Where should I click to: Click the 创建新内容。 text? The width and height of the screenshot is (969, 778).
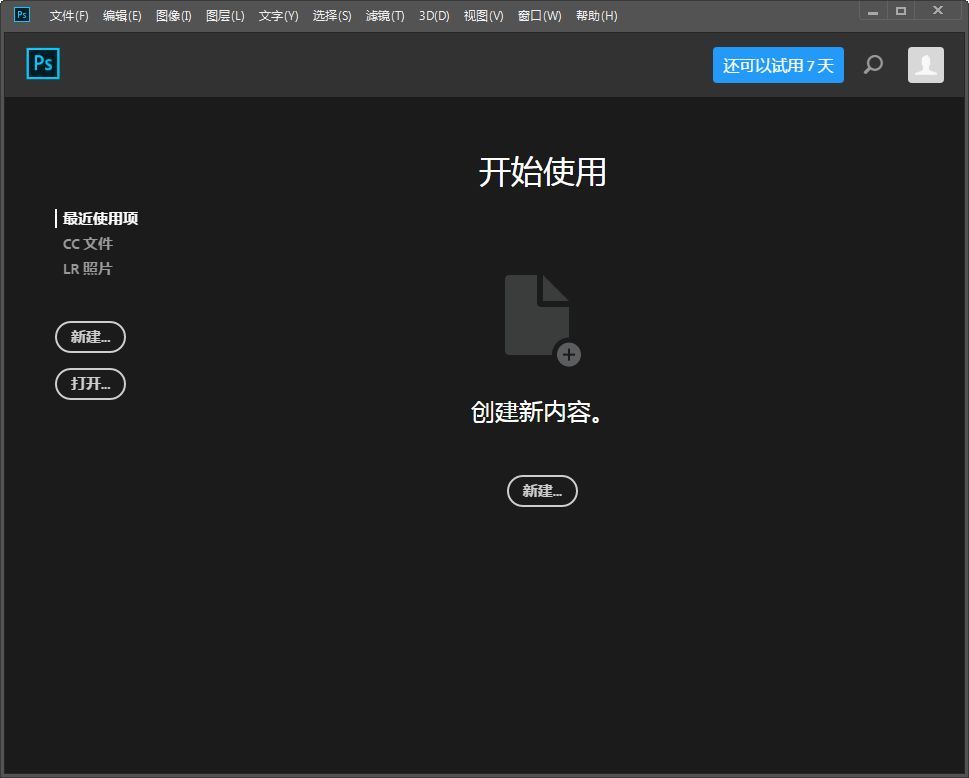coord(536,412)
